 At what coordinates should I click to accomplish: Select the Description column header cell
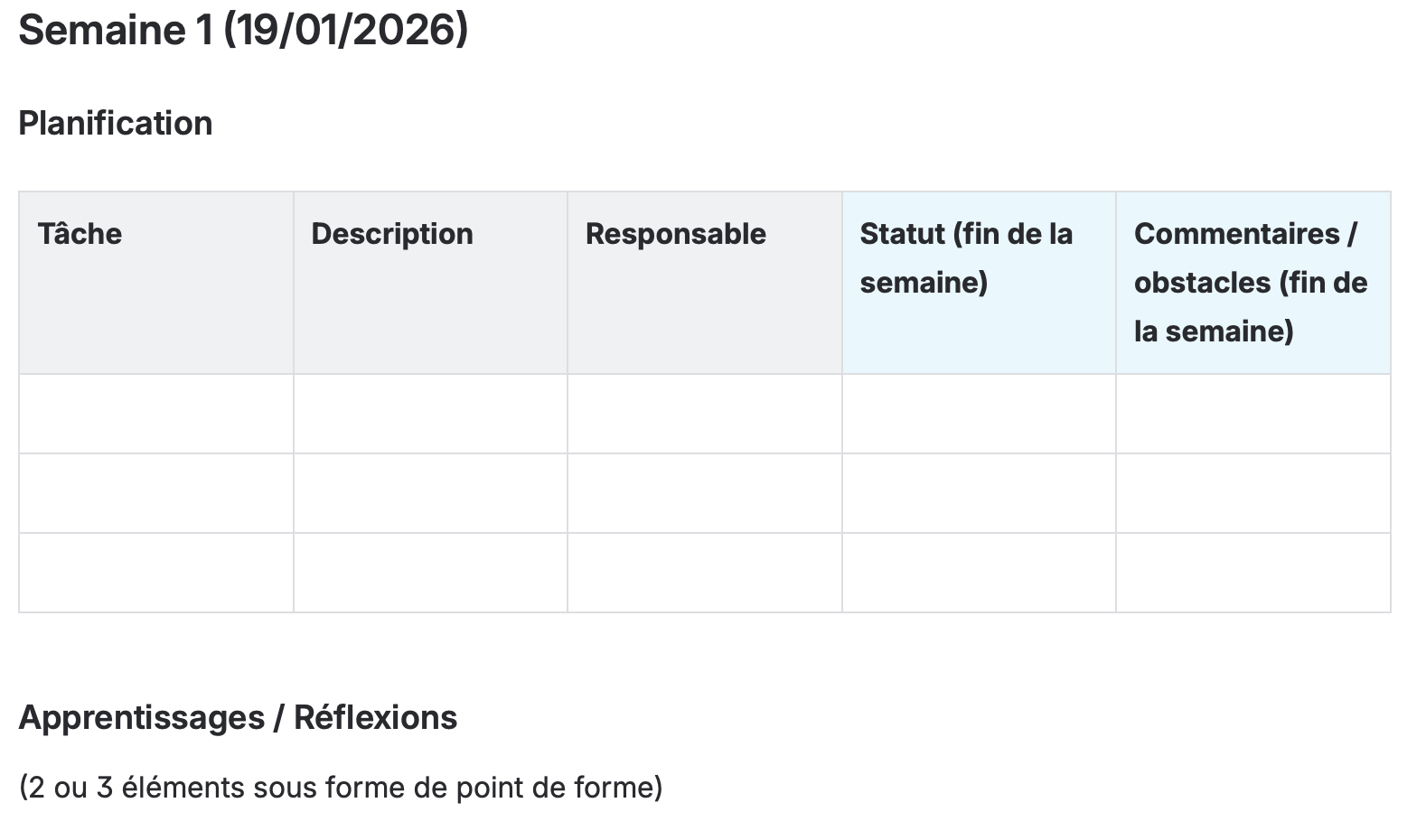pyautogui.click(x=430, y=283)
